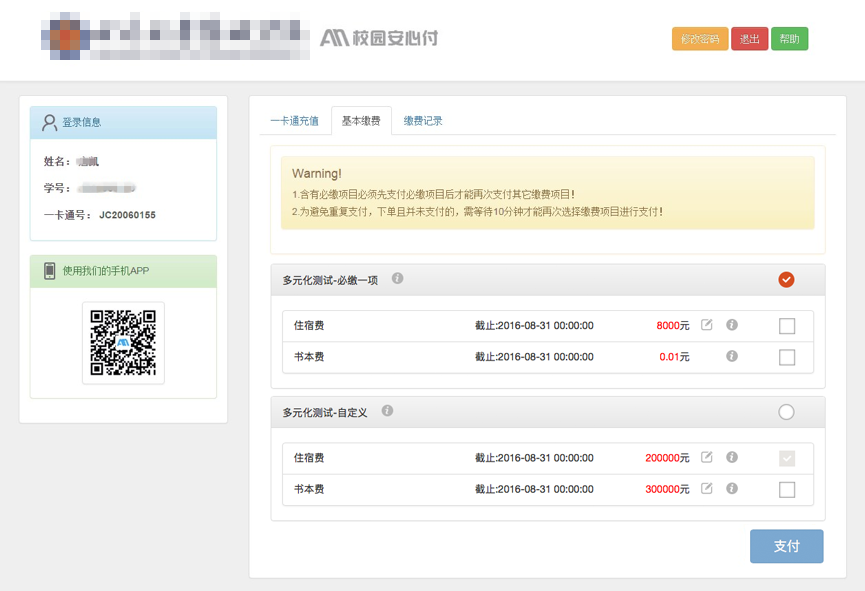Click the mobile app QR code image
The image size is (865, 591).
tap(123, 343)
